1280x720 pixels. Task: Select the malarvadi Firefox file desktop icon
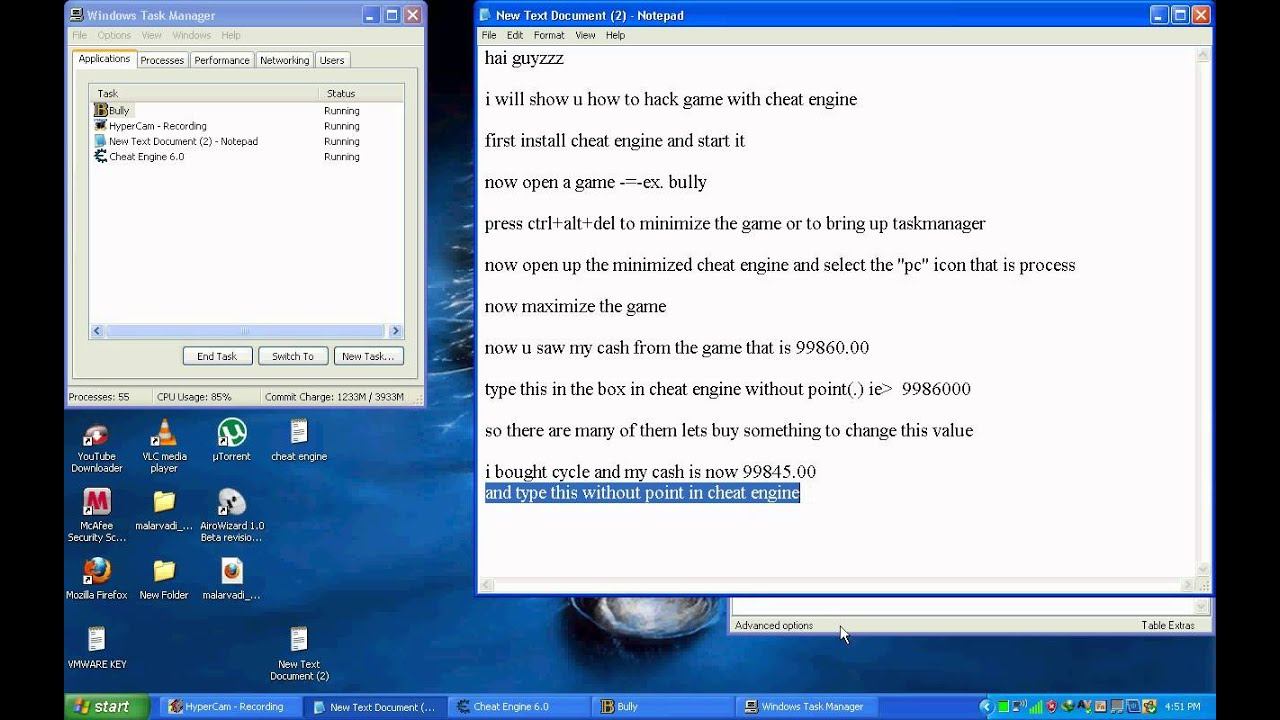[x=232, y=571]
